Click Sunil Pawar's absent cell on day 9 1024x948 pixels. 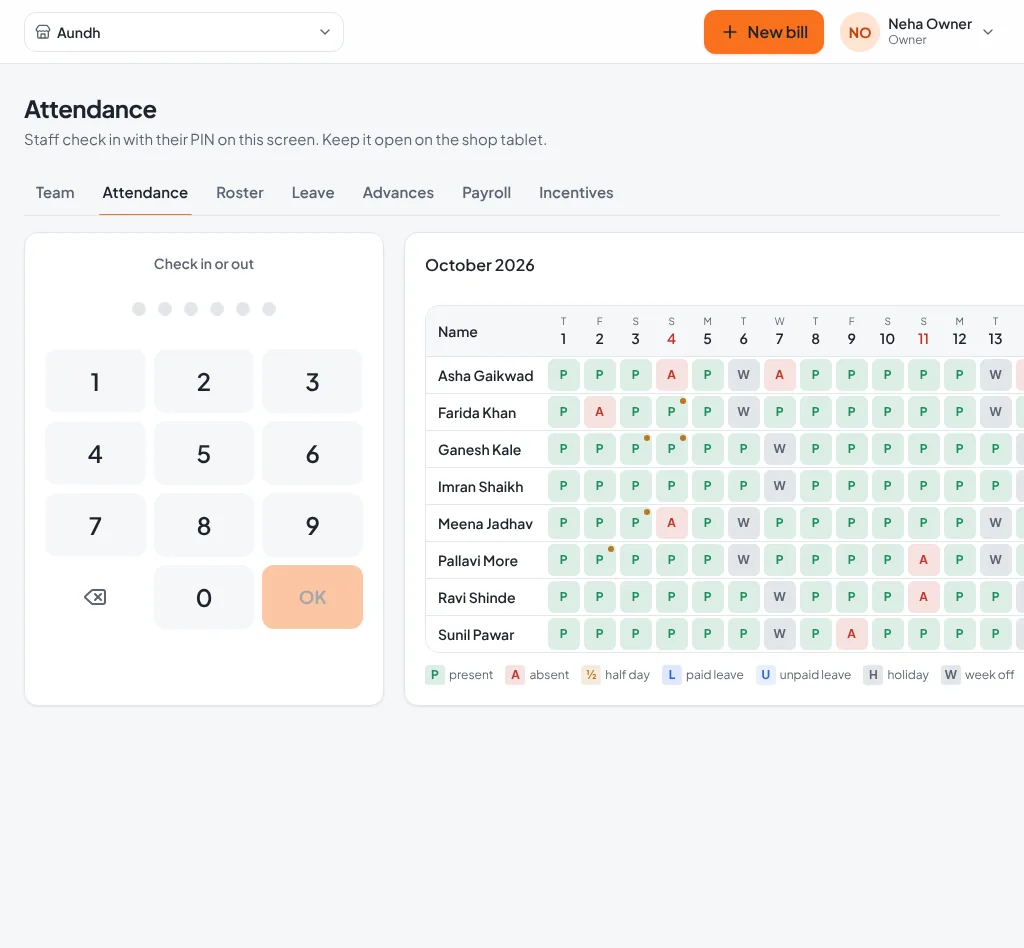852,634
